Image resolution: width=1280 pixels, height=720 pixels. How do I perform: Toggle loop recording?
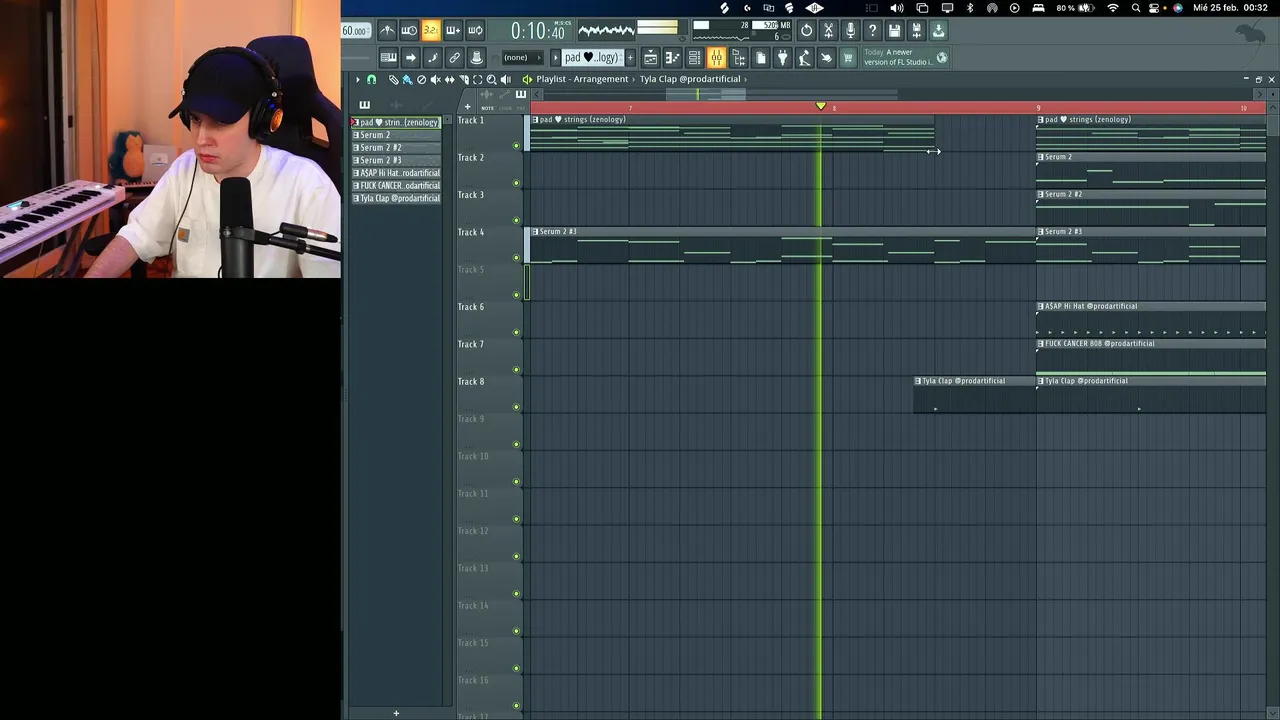[475, 30]
